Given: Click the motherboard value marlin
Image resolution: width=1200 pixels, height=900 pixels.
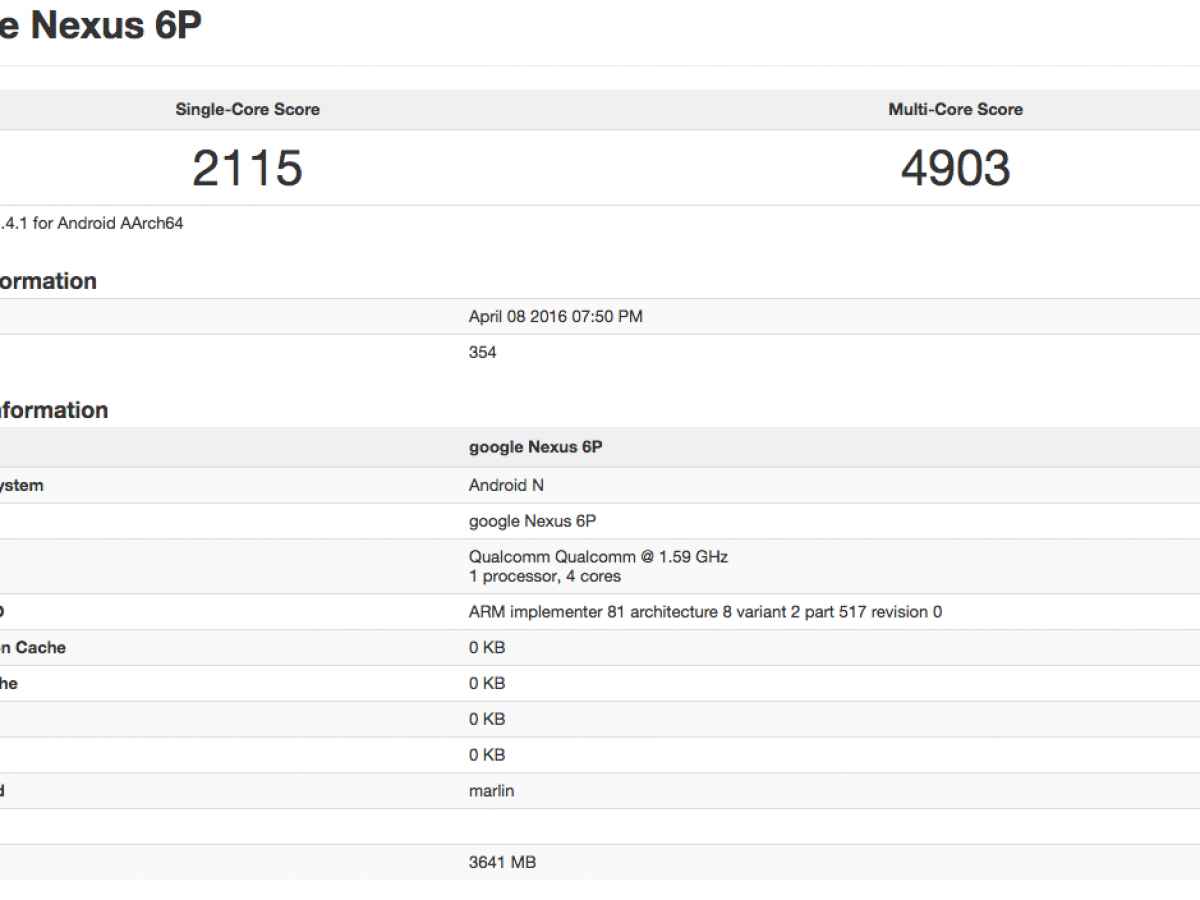Looking at the screenshot, I should pyautogui.click(x=491, y=791).
